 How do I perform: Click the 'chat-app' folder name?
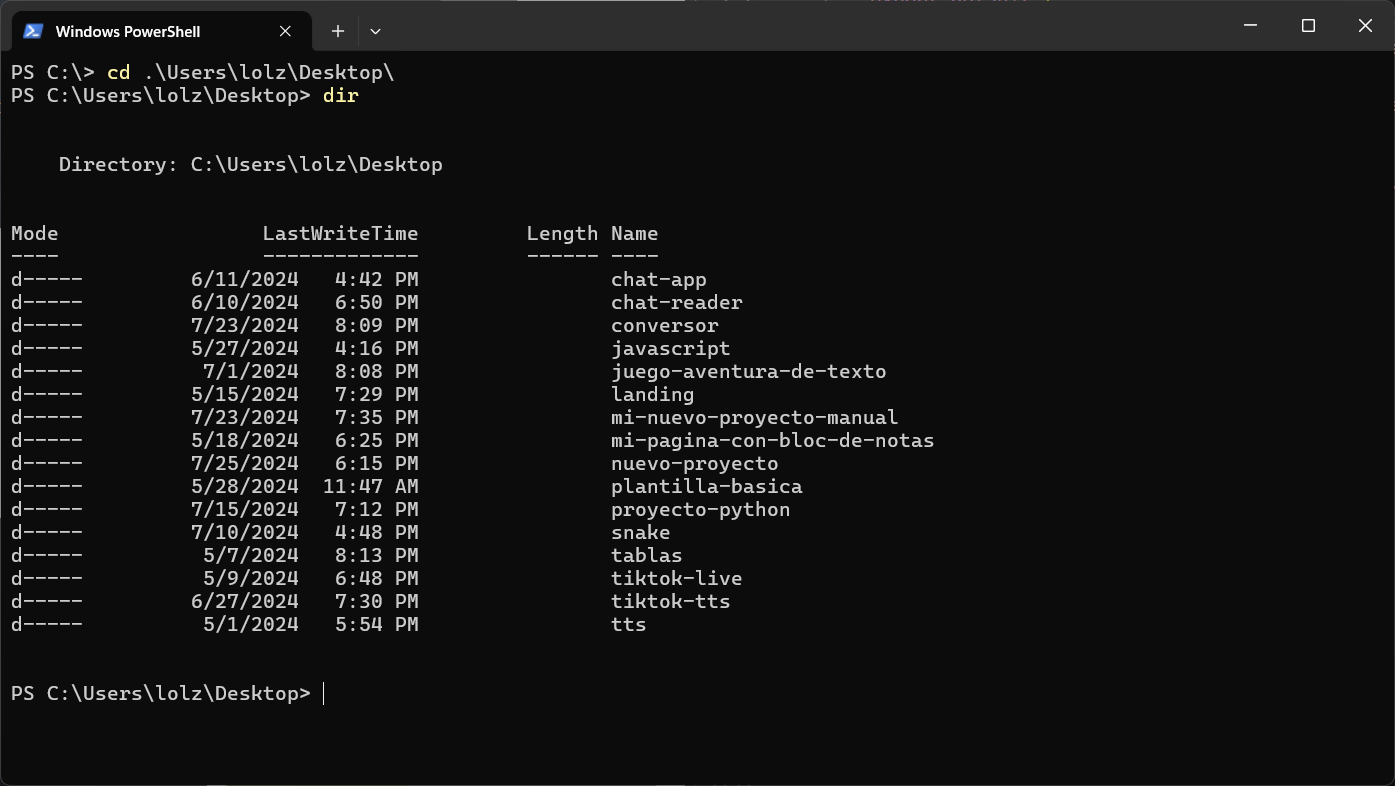(659, 280)
